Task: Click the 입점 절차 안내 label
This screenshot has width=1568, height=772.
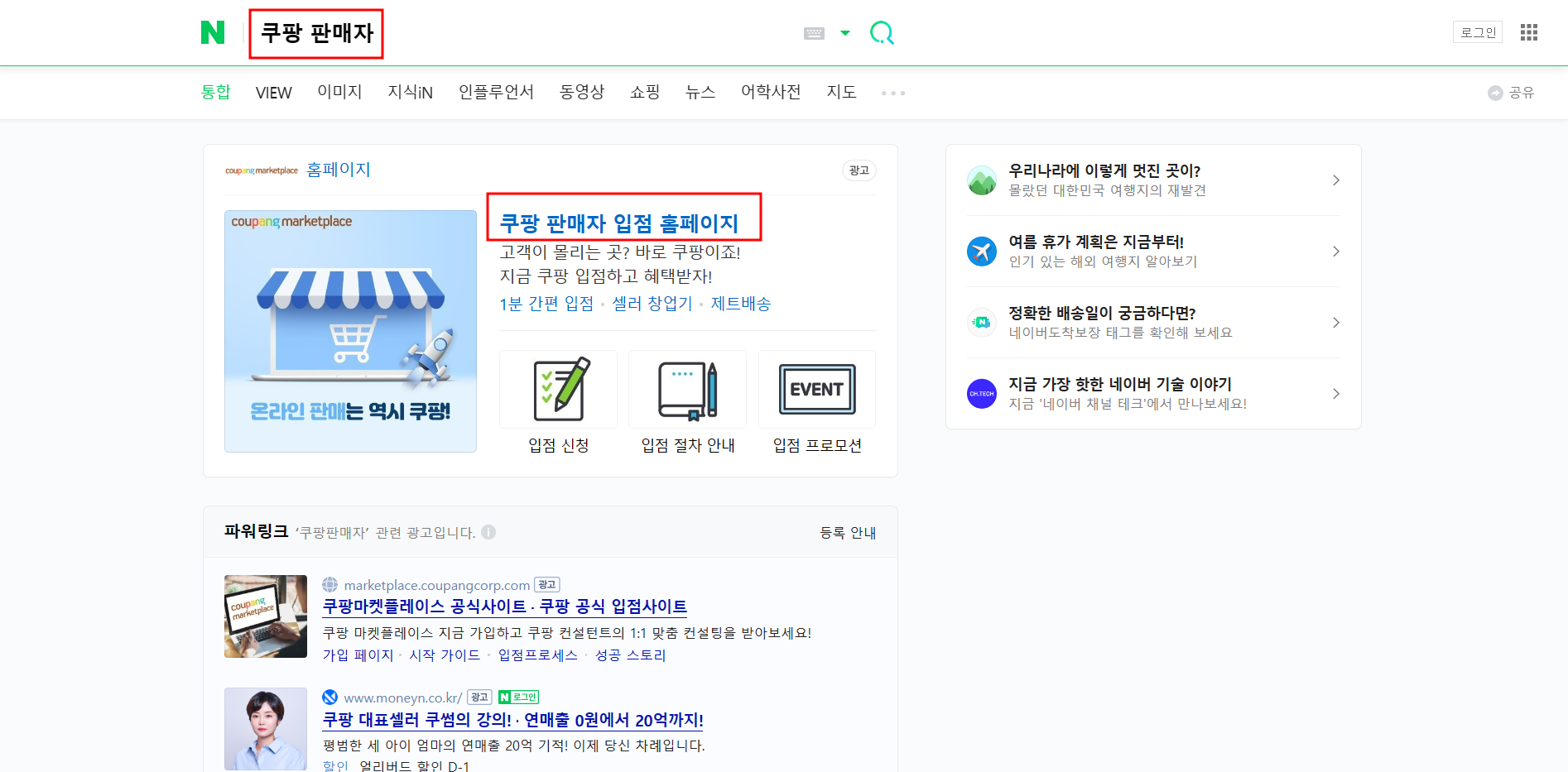Action: pyautogui.click(x=688, y=445)
